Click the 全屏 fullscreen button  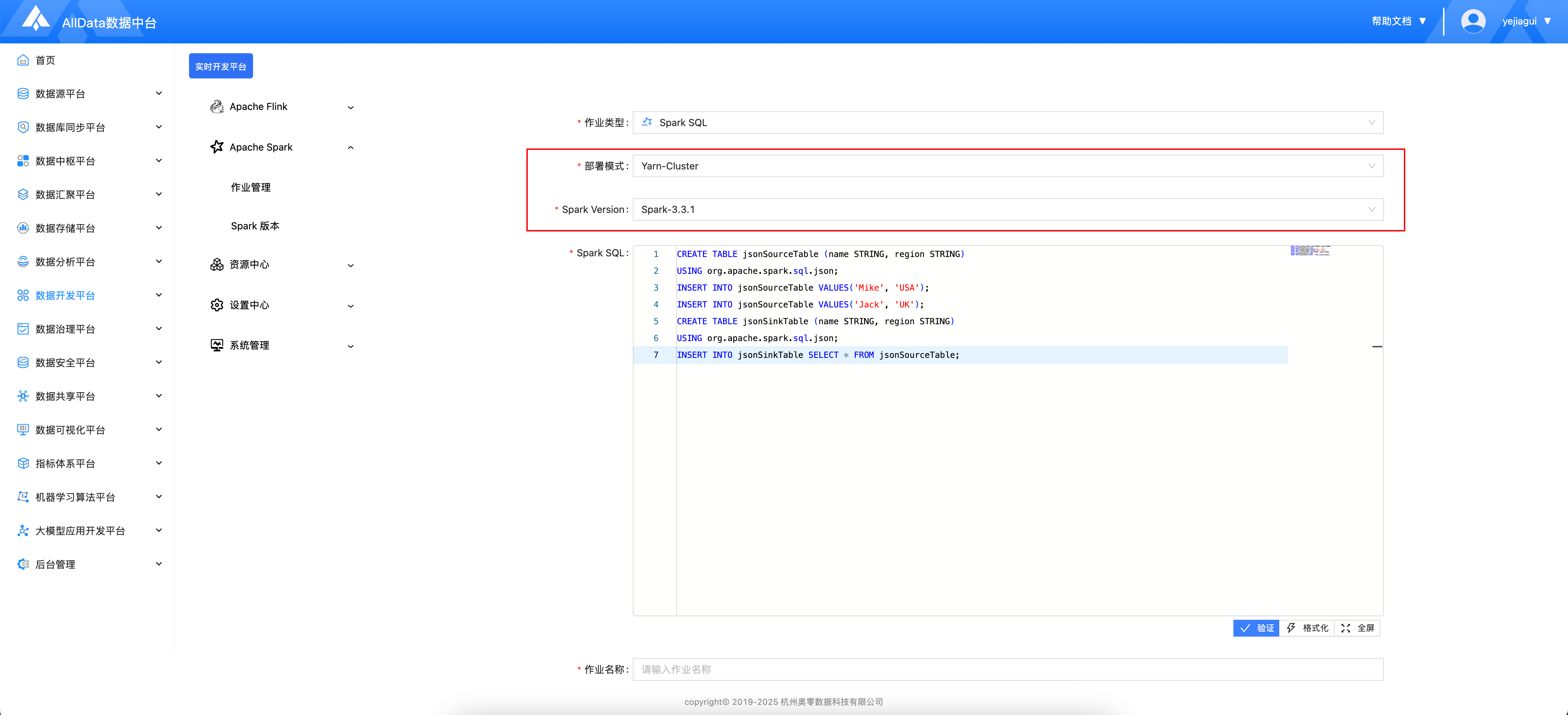point(1357,628)
